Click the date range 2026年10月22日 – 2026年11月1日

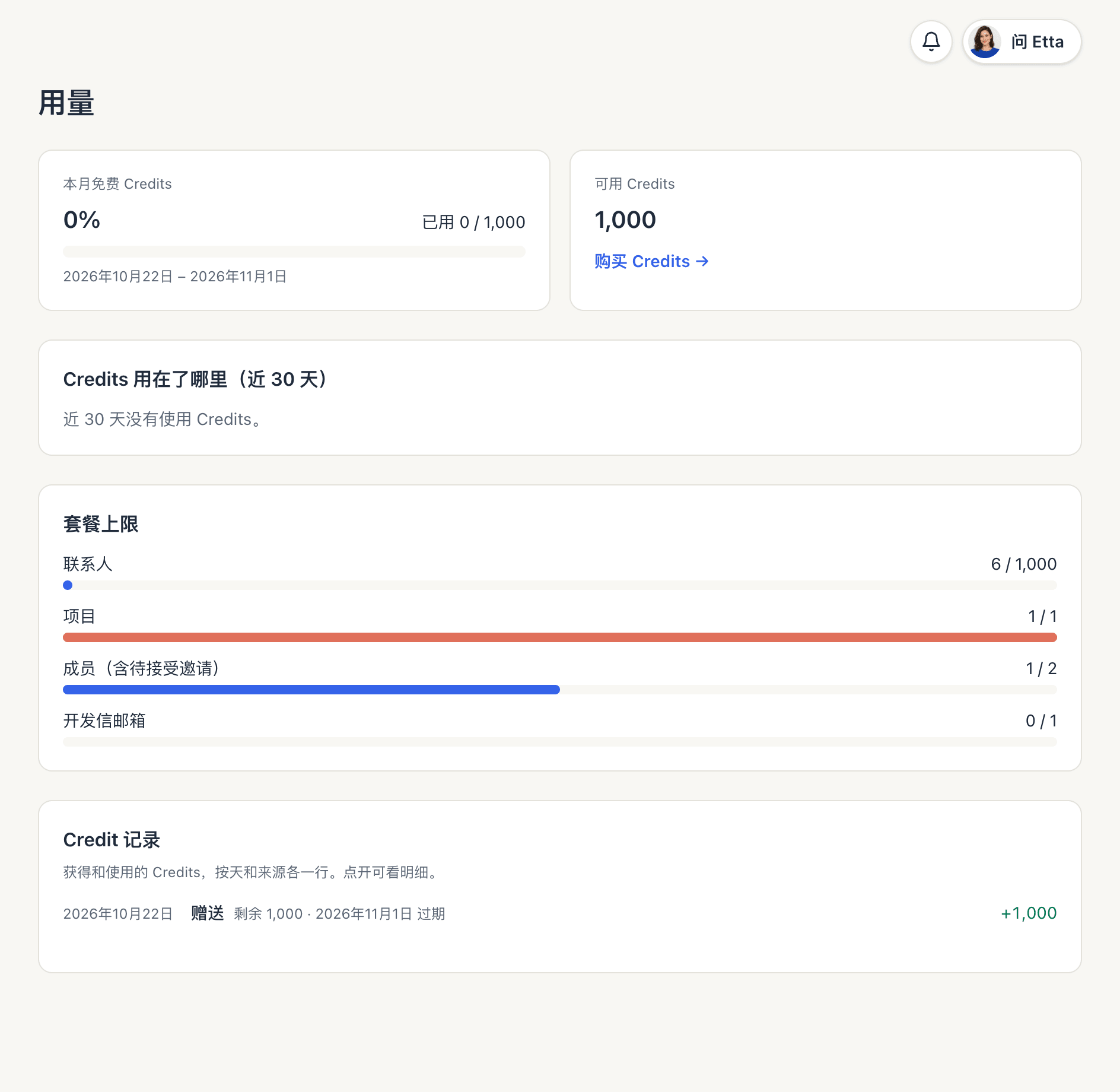coord(175,277)
